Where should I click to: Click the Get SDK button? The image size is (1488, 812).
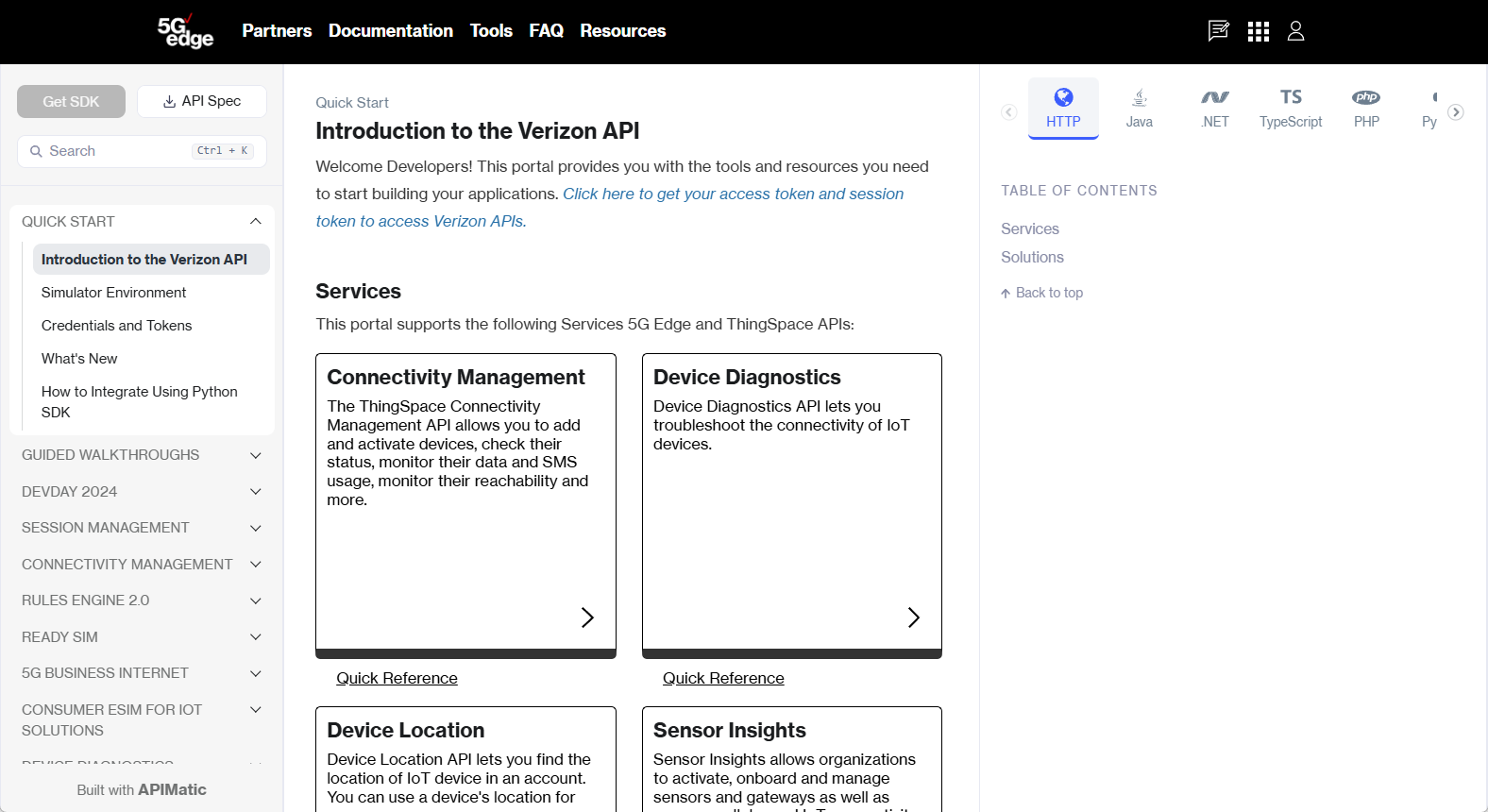[x=71, y=102]
